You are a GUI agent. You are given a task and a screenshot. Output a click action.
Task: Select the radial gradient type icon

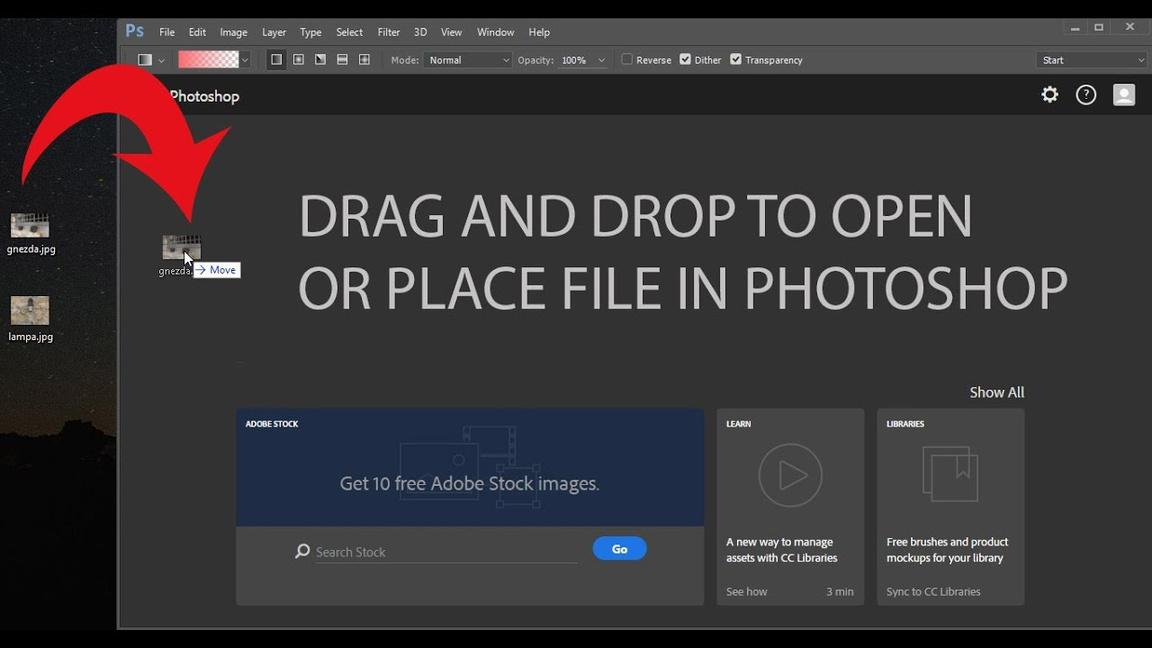click(298, 60)
